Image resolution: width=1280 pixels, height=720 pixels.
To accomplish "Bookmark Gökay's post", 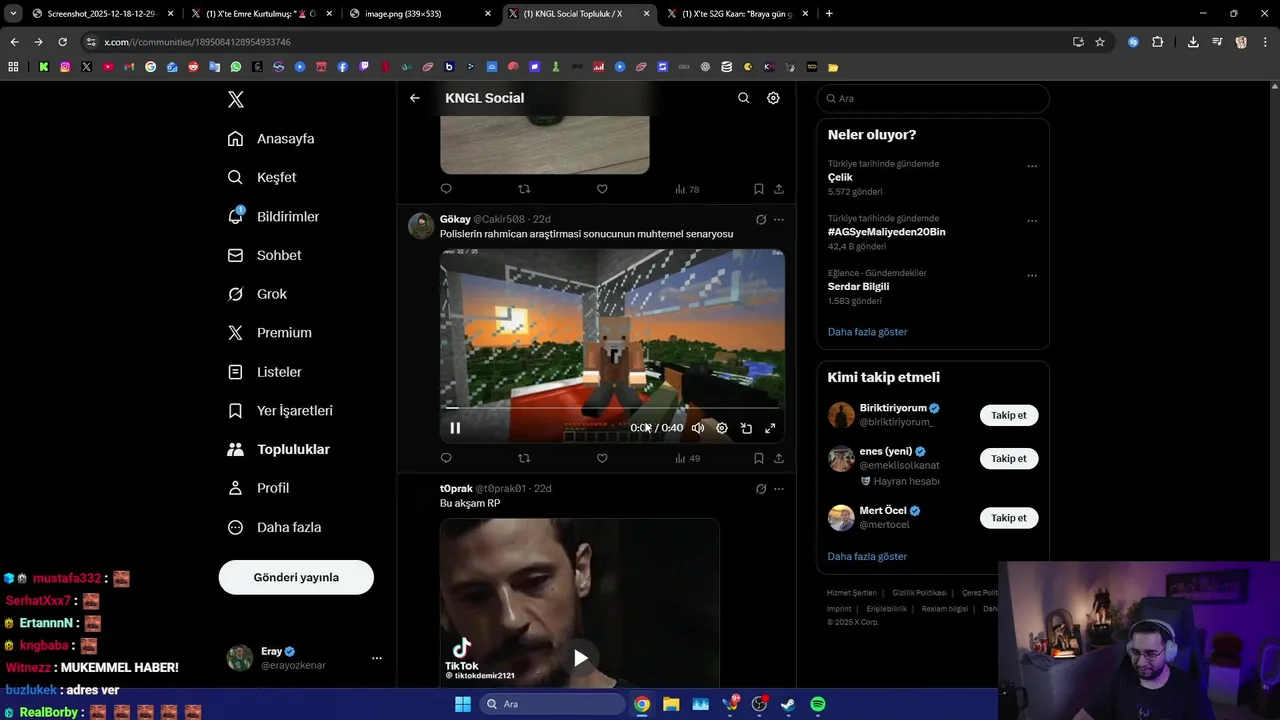I will [x=759, y=458].
